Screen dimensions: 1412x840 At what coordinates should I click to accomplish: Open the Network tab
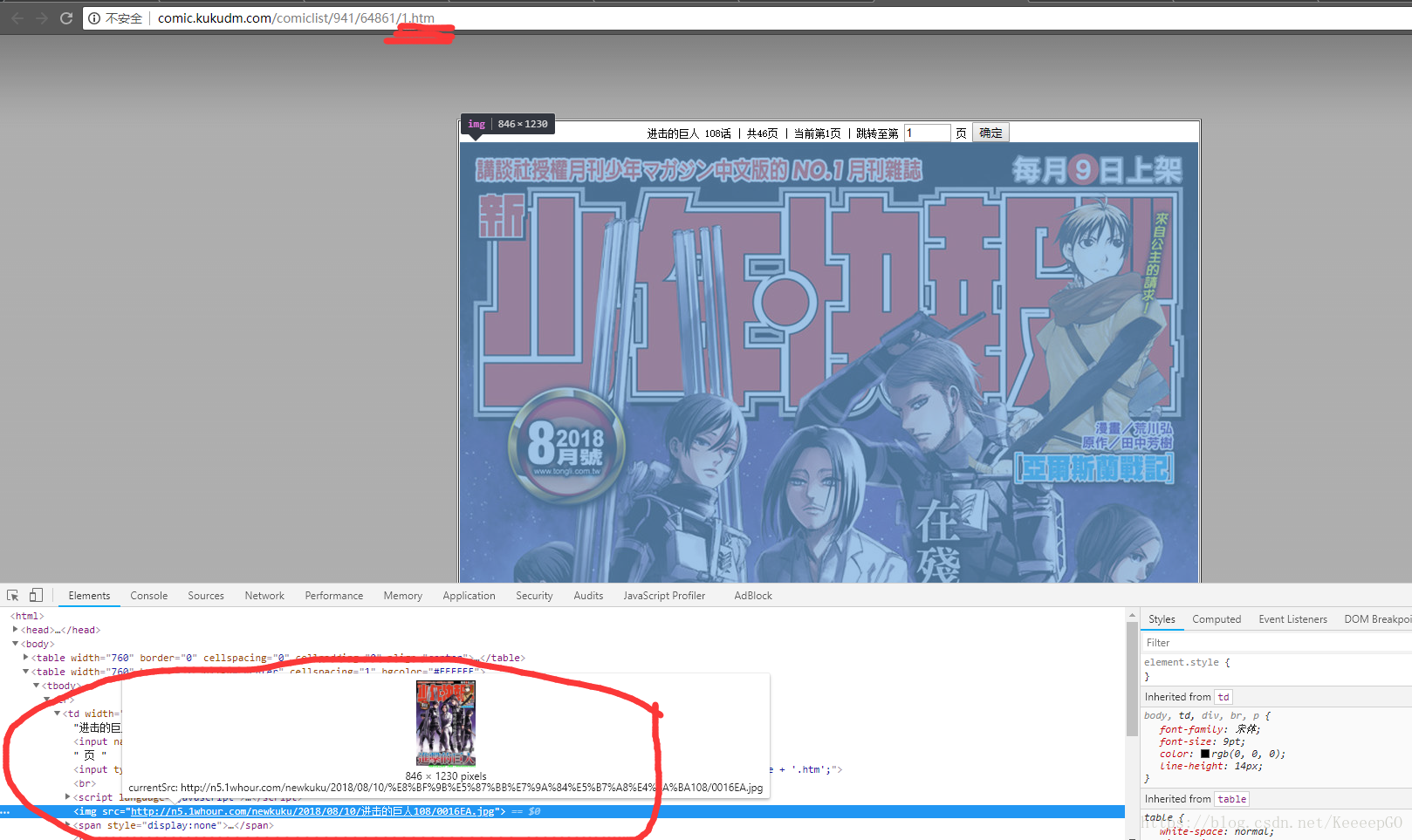coord(264,596)
